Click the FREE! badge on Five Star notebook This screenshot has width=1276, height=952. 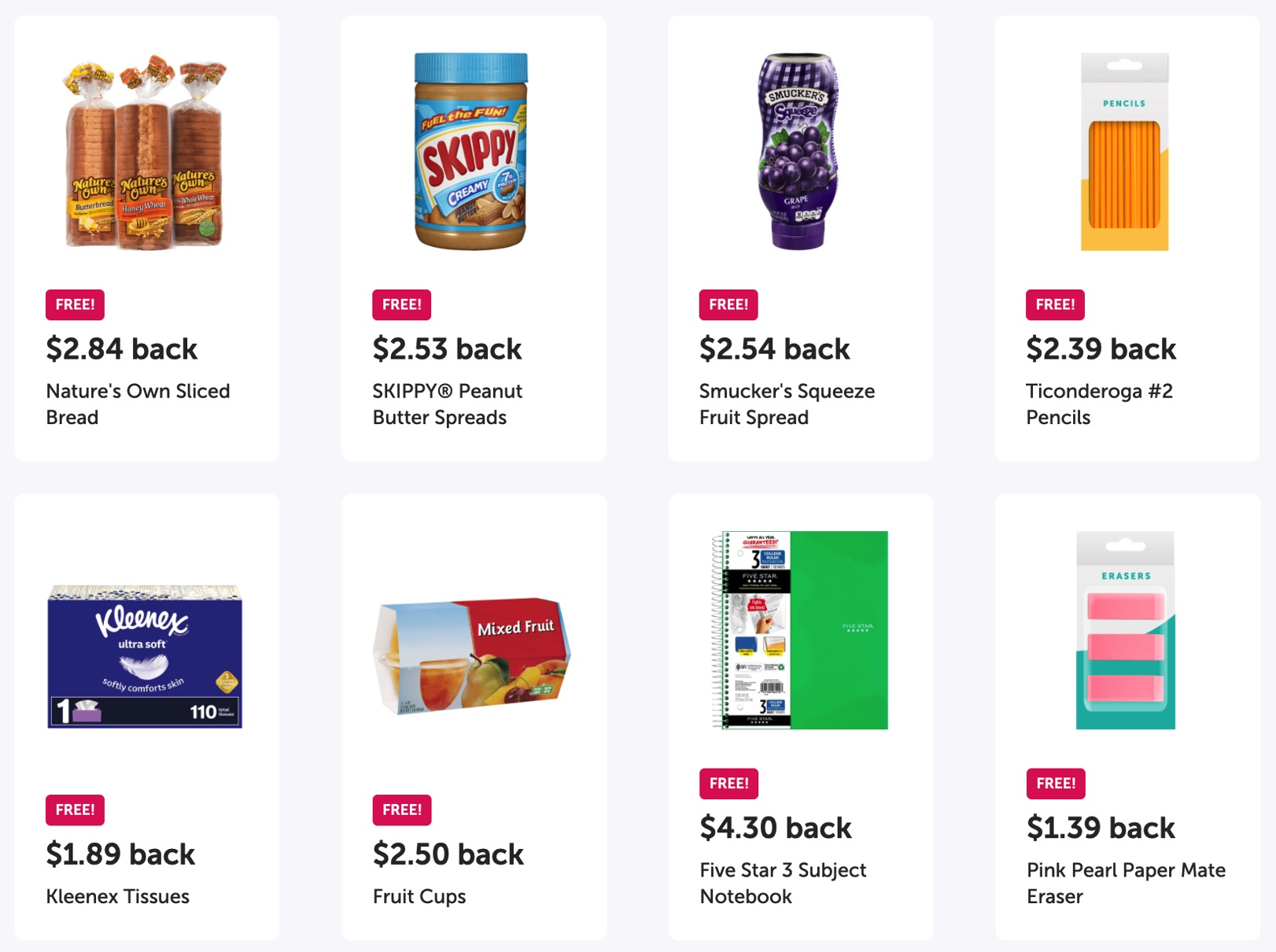click(x=728, y=784)
